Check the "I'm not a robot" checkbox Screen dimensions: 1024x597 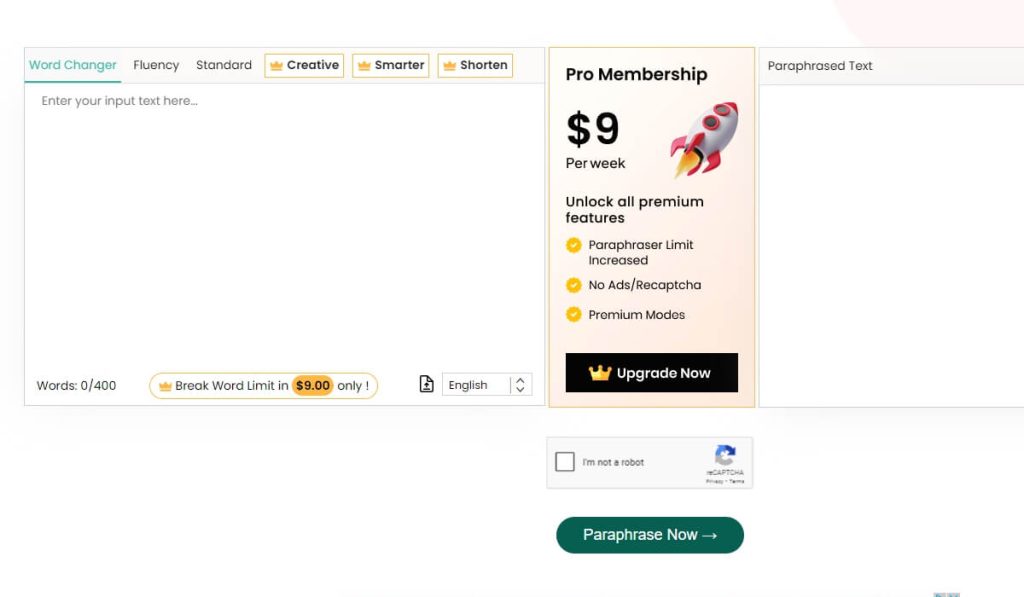565,462
